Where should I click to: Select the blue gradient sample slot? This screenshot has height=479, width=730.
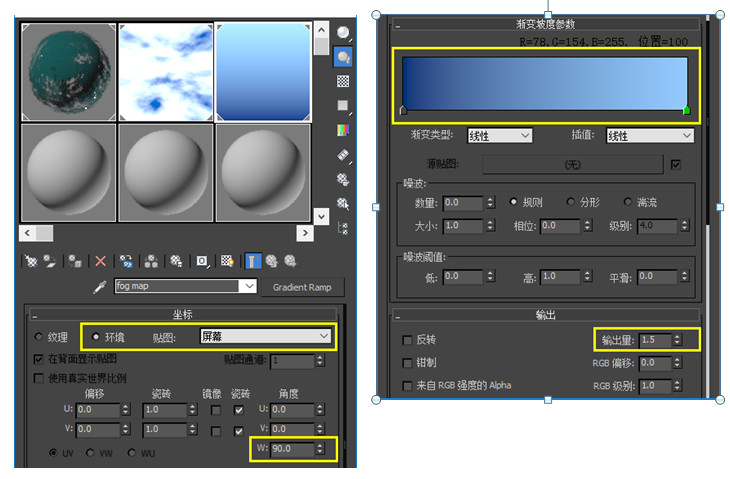[x=263, y=72]
